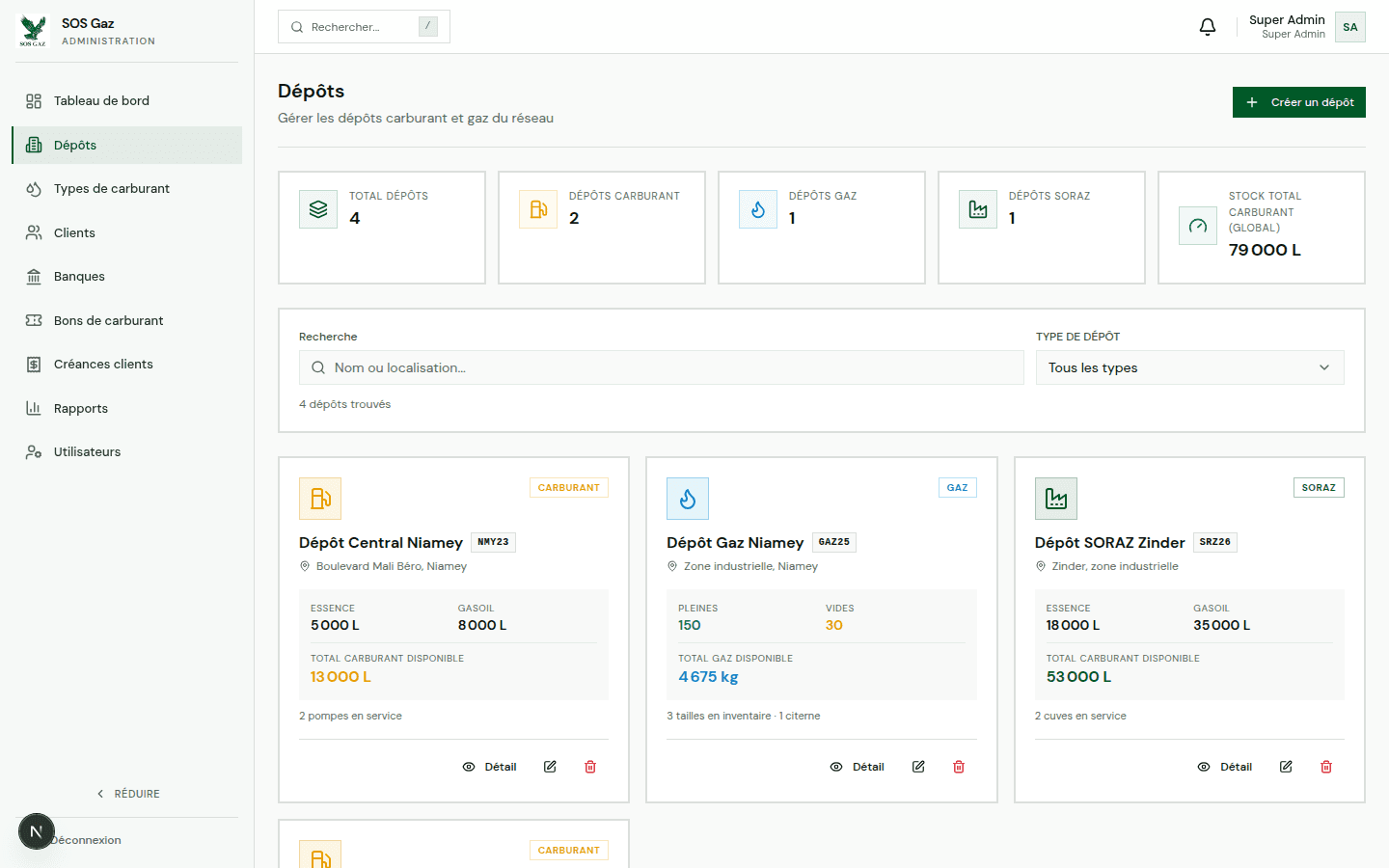Click edit icon for Dépôt Gaz Niamey

[x=918, y=767]
